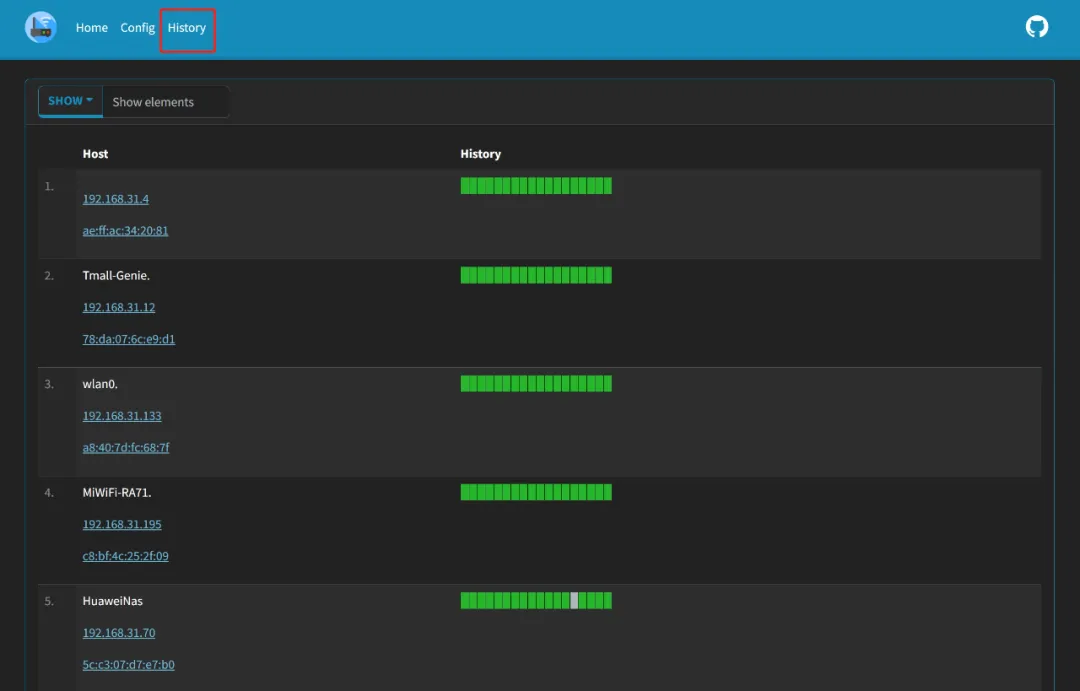Screen dimensions: 1080x691
Task: Open Tmall-Genie IP 192.168.31.12
Action: point(119,307)
